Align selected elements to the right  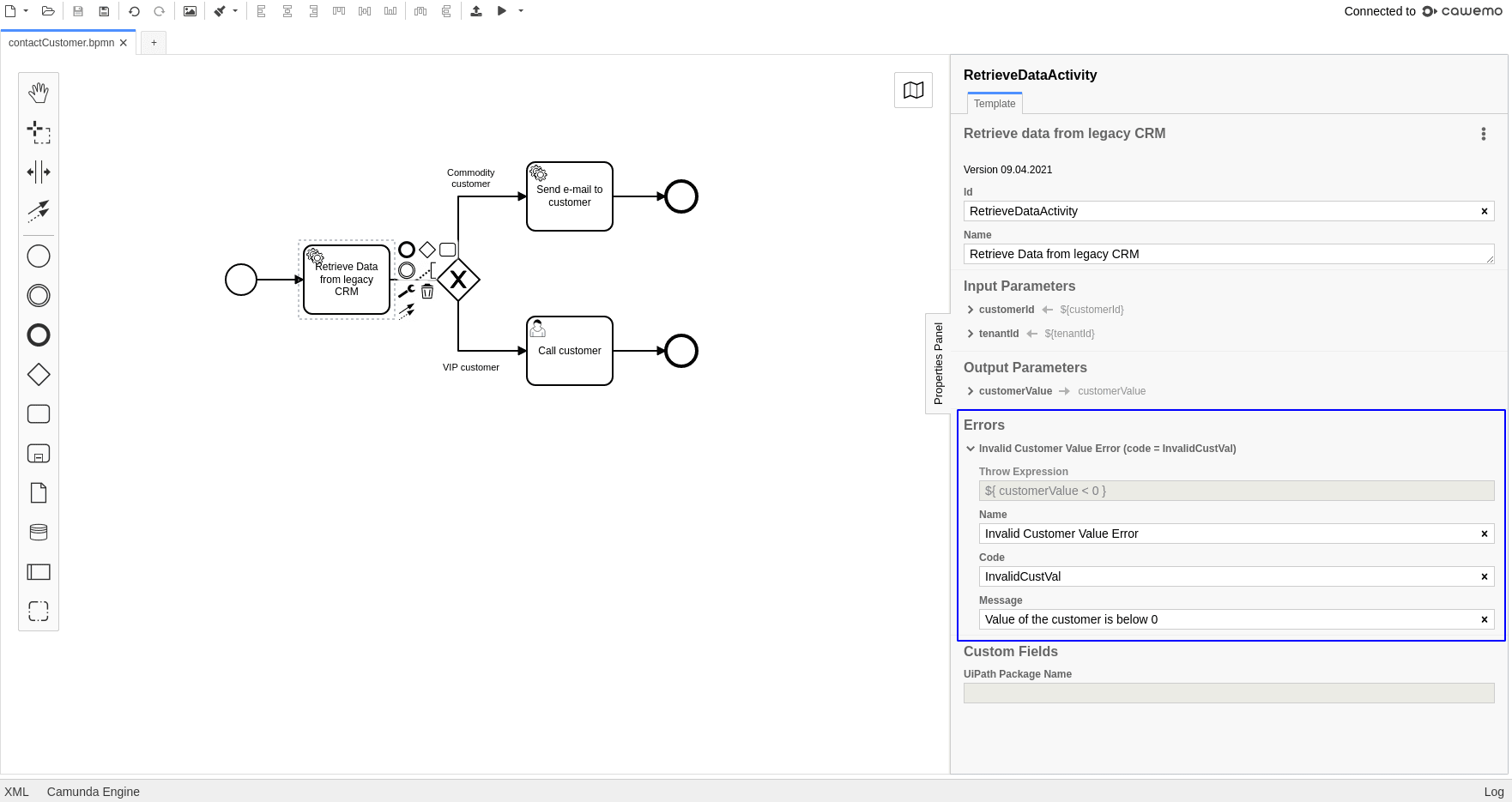[313, 11]
